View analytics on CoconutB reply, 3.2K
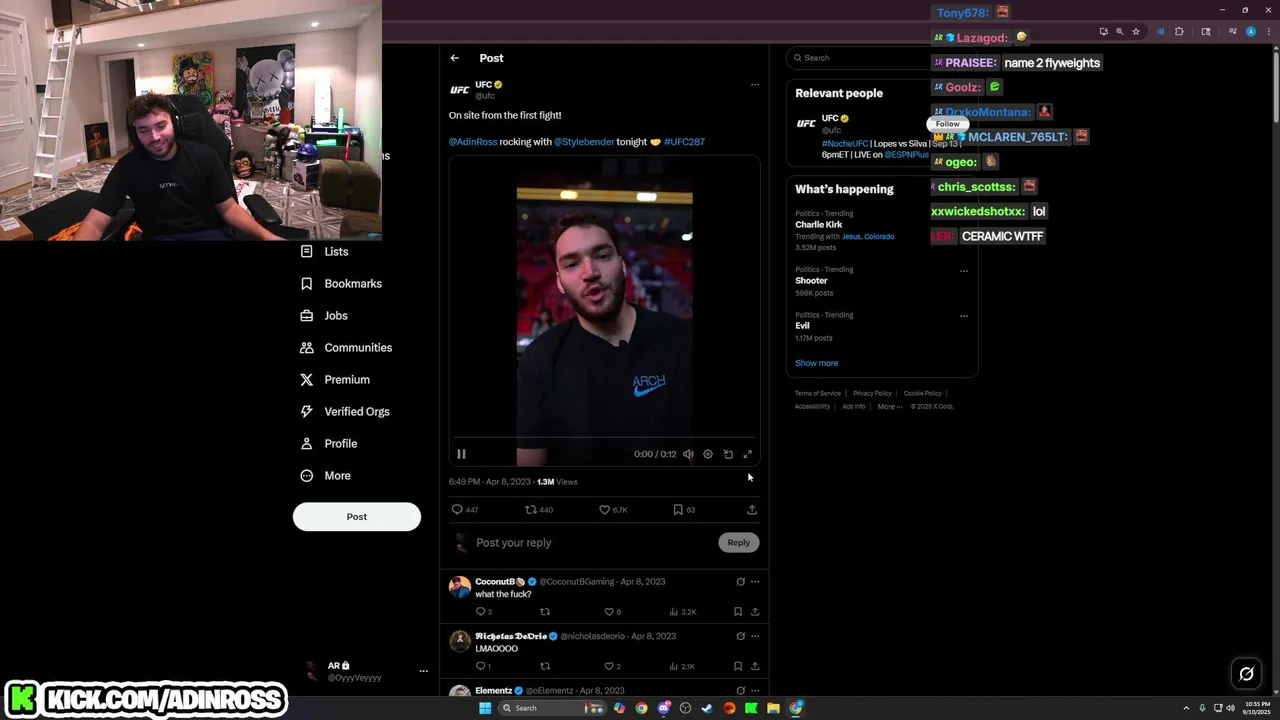Viewport: 1280px width, 720px height. [683, 612]
